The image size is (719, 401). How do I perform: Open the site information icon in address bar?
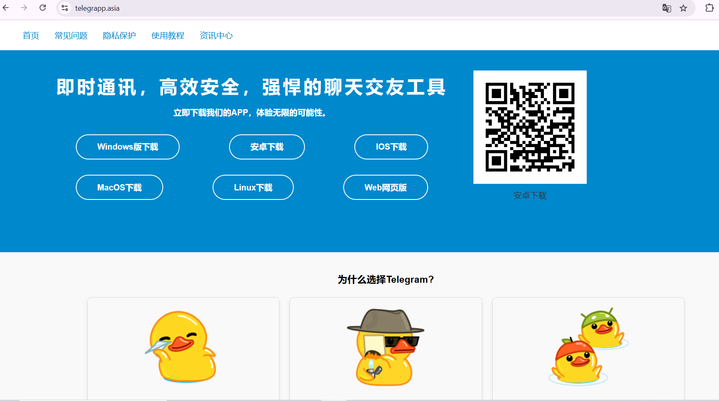coord(65,8)
